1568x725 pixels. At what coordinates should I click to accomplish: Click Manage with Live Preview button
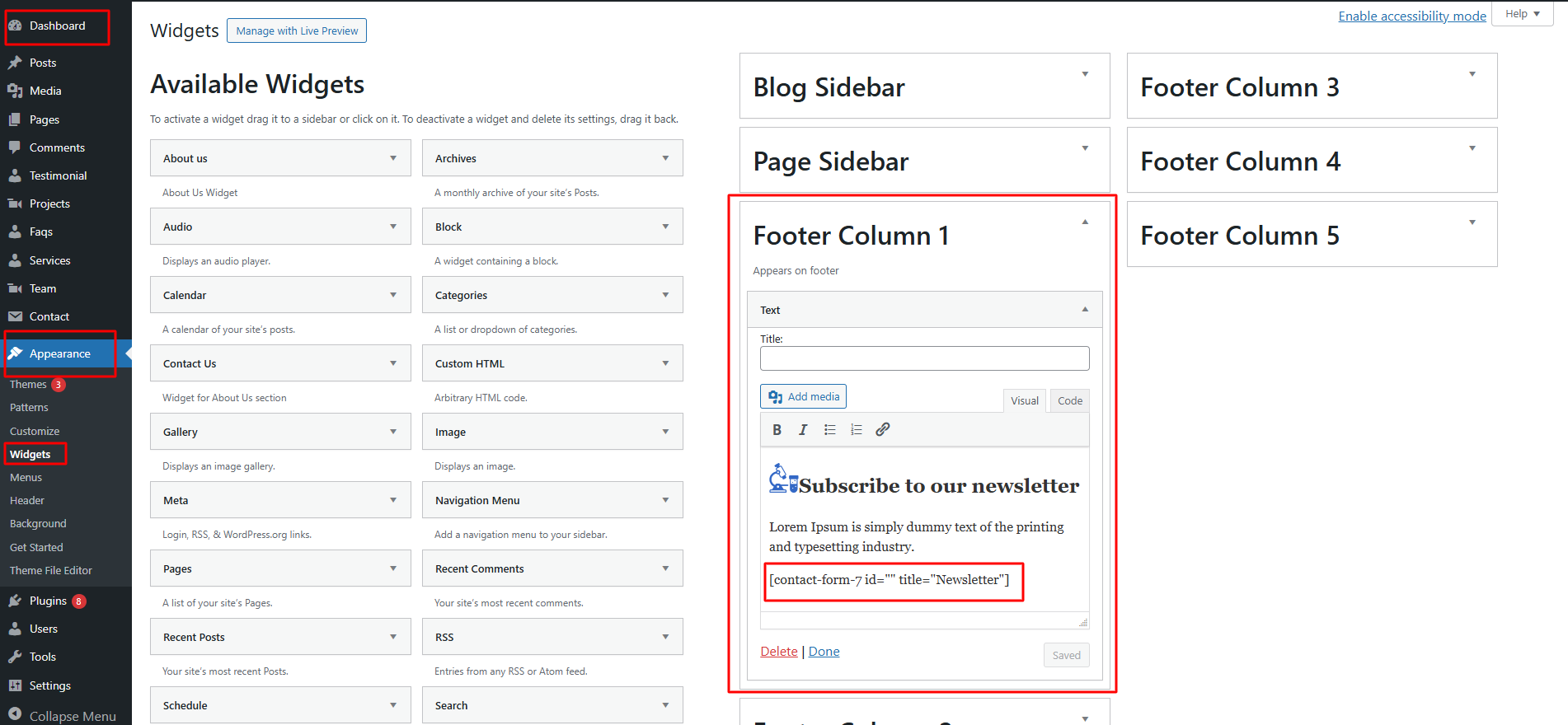[297, 30]
